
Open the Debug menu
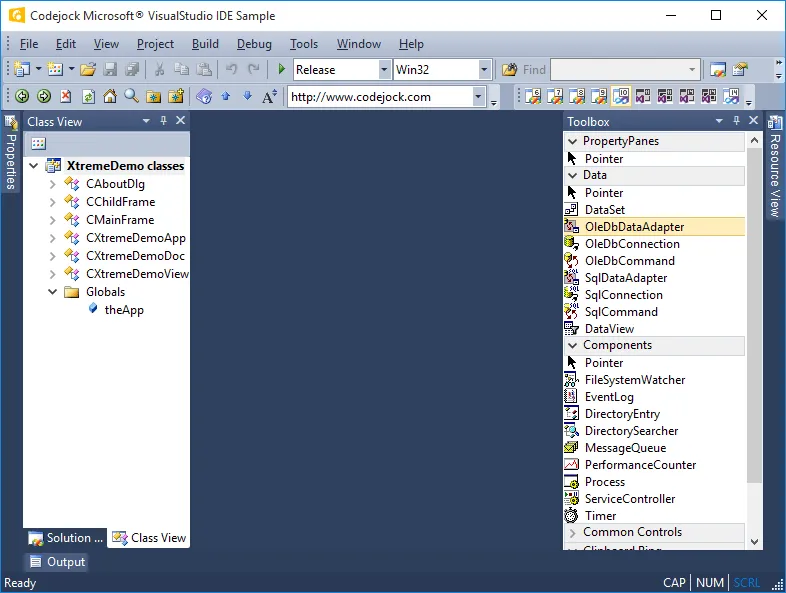pos(254,44)
